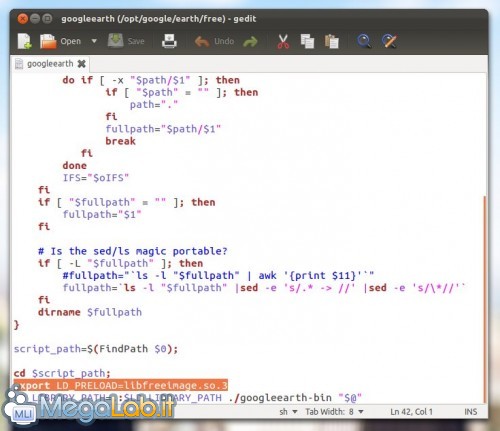Redo the change with the green arrow
The image size is (500, 431).
[250, 42]
